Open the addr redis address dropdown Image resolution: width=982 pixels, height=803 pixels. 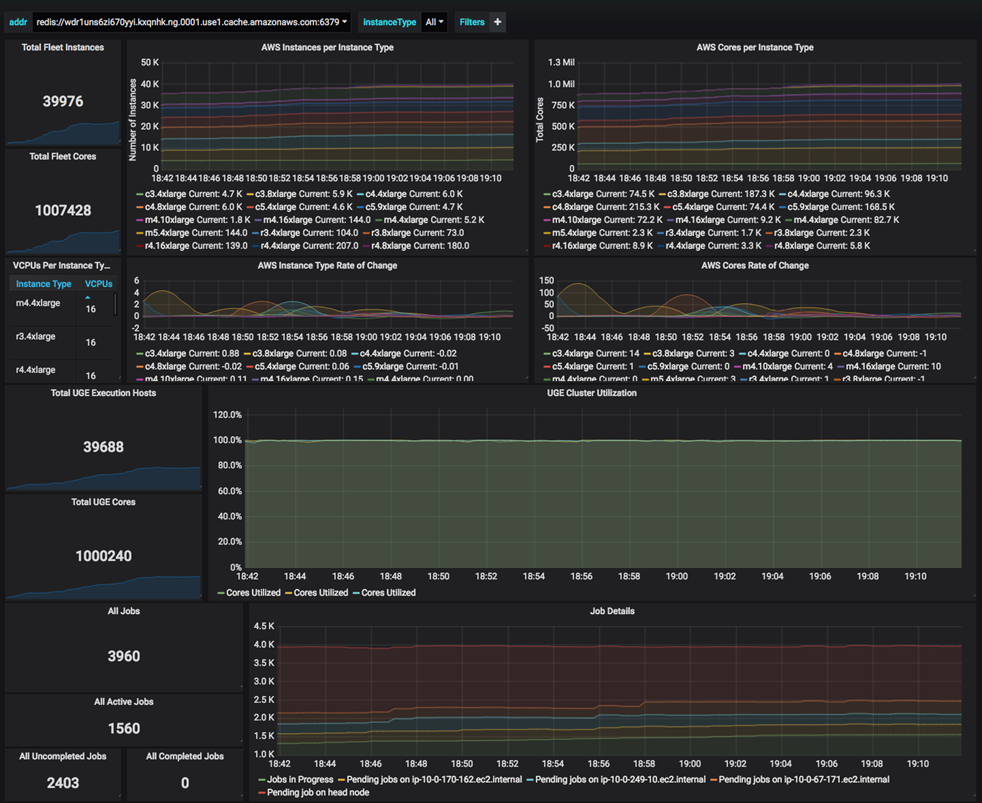191,21
